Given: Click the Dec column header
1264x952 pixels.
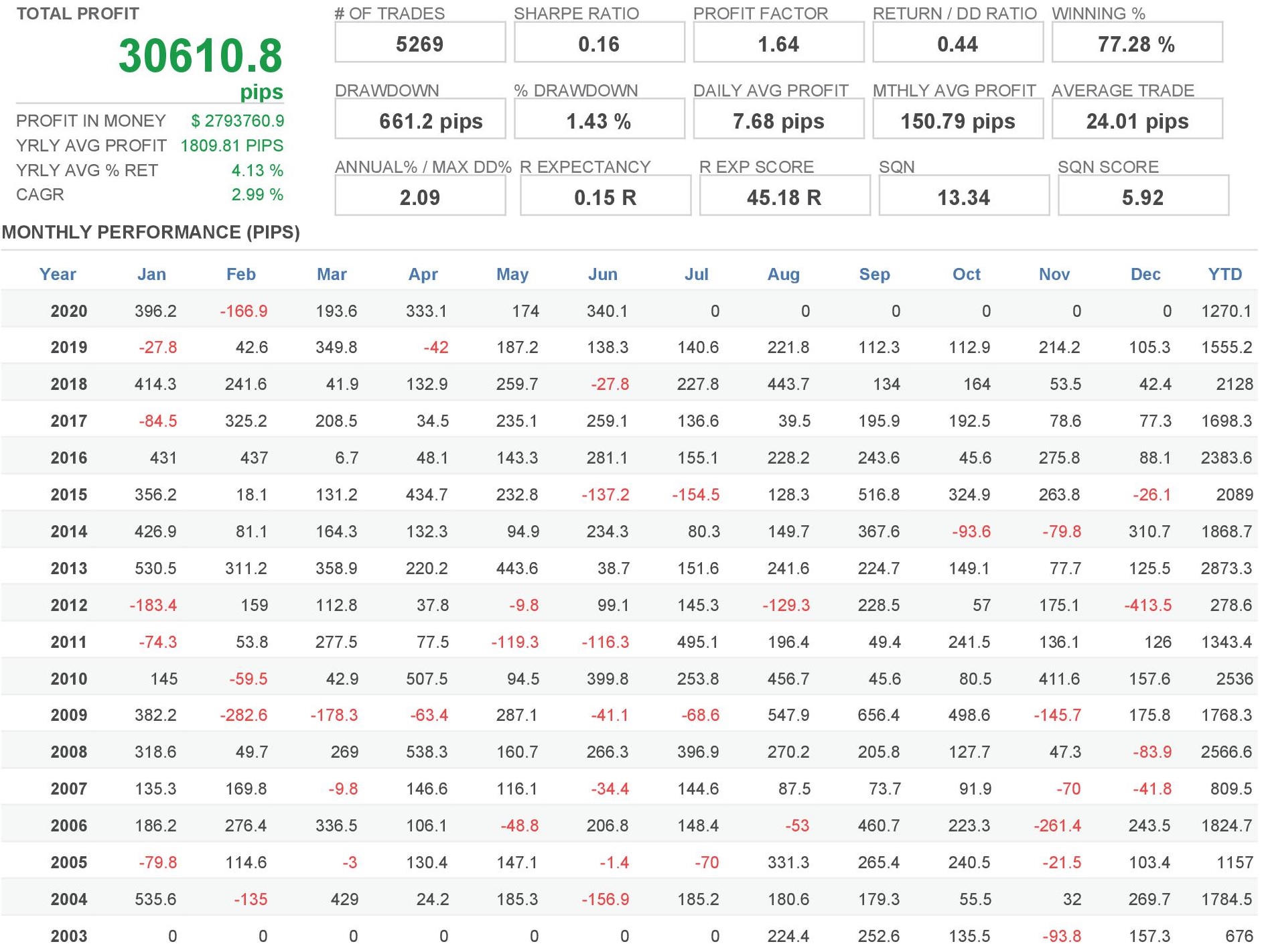Looking at the screenshot, I should click(x=1145, y=274).
